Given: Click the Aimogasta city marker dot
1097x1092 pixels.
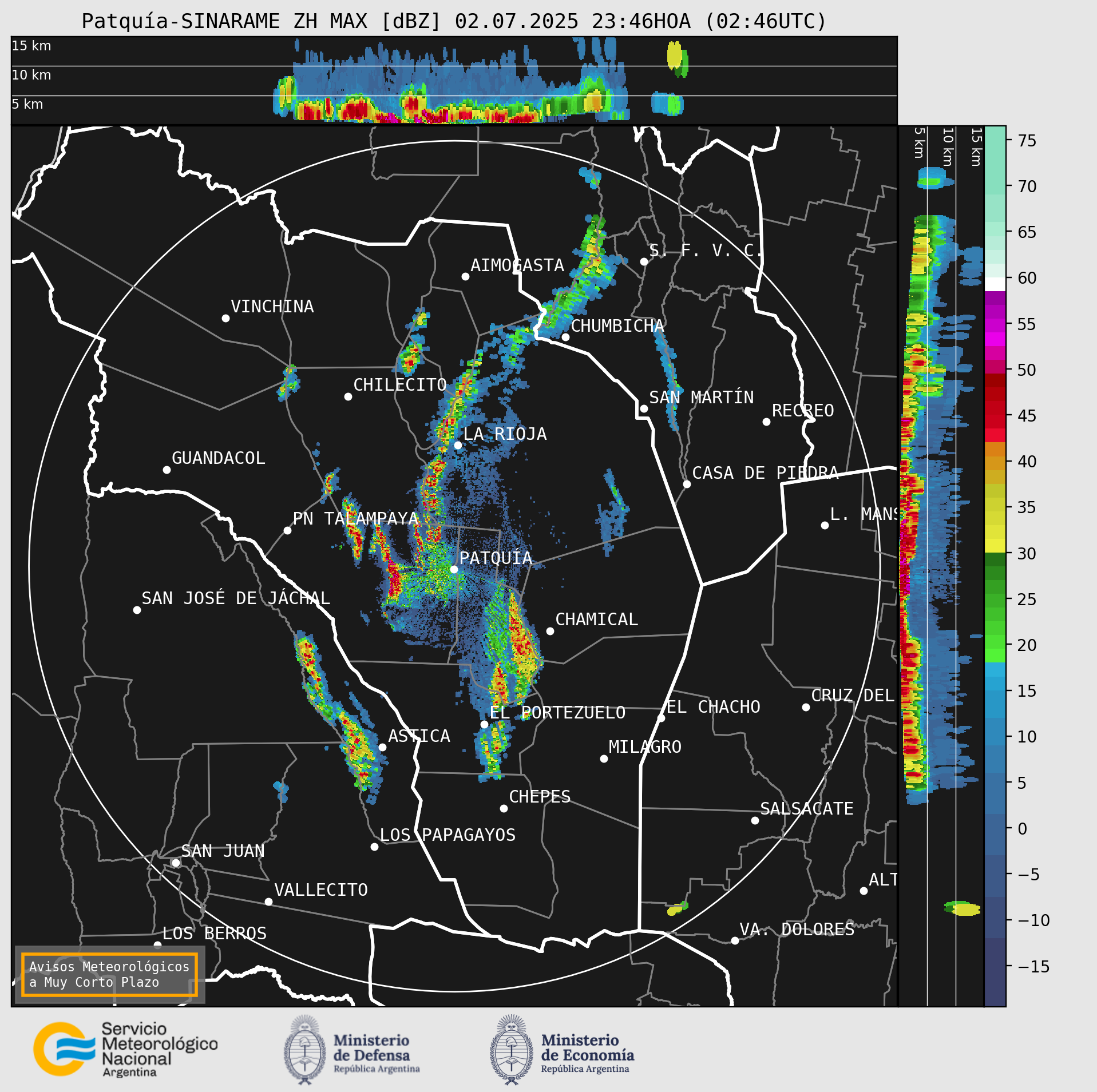Looking at the screenshot, I should click(465, 276).
